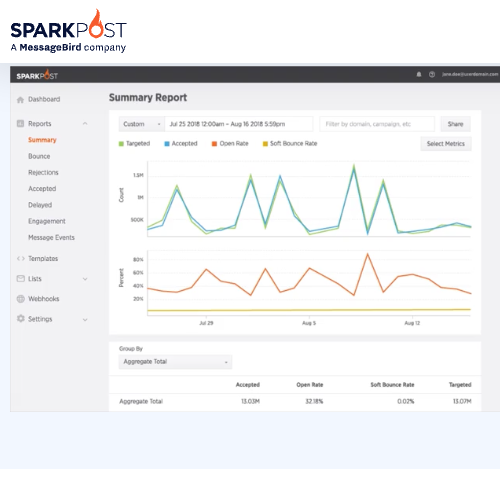Click the blue Accepted legend swatch
The height and width of the screenshot is (500, 500).
(x=167, y=144)
